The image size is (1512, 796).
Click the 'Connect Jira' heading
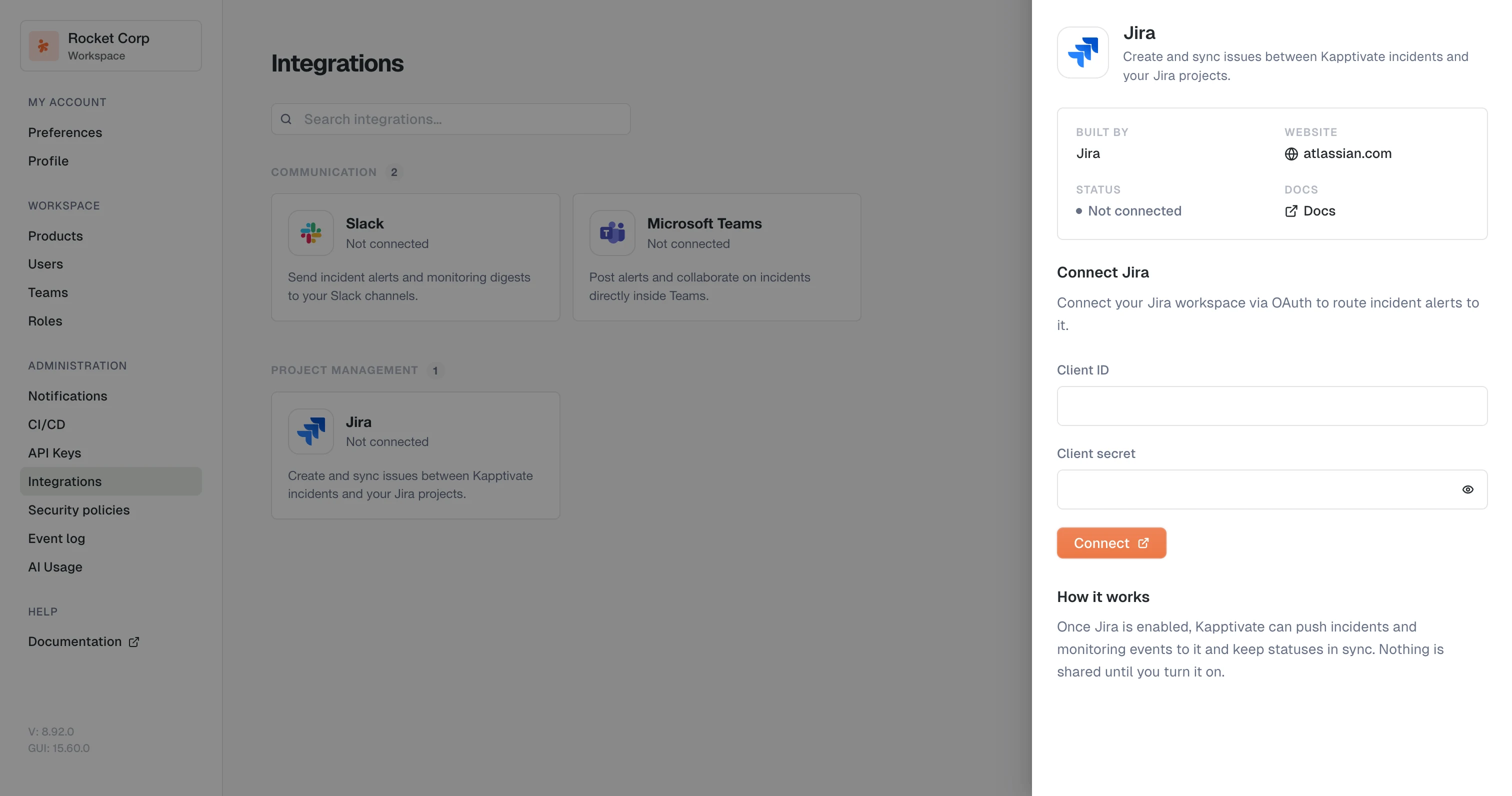(1103, 272)
